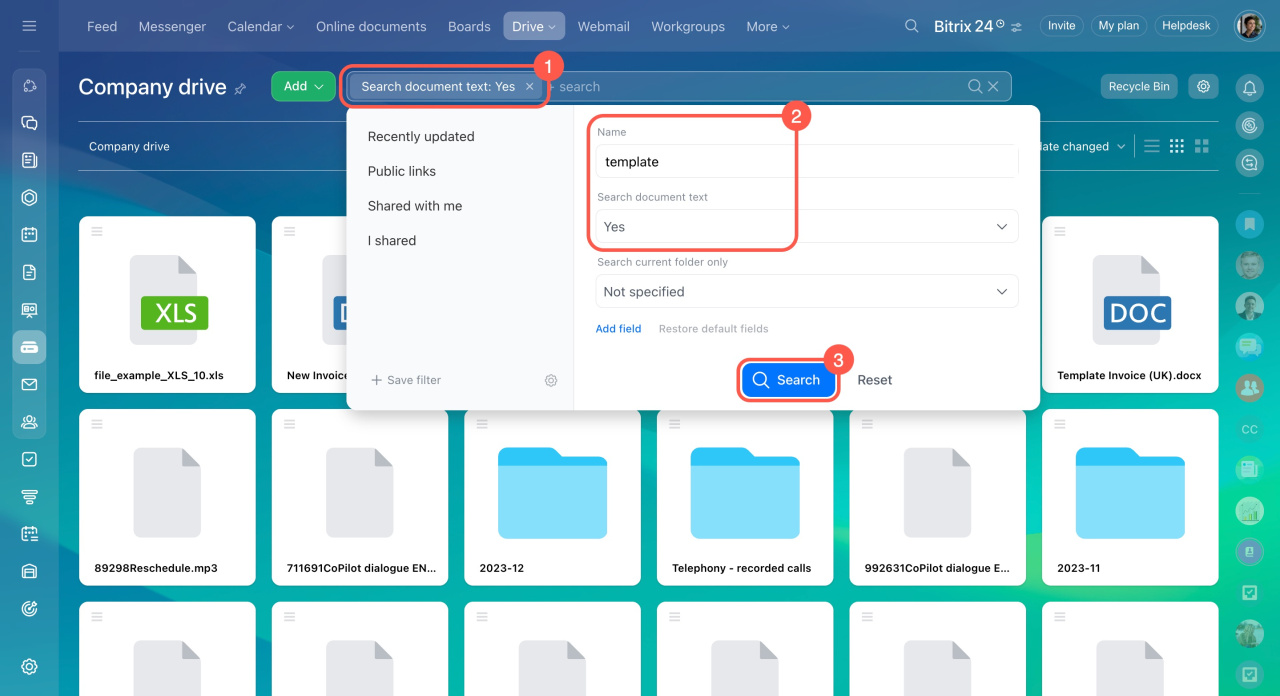Open the Webmail tab
Screen dimensions: 1280x696
[603, 26]
